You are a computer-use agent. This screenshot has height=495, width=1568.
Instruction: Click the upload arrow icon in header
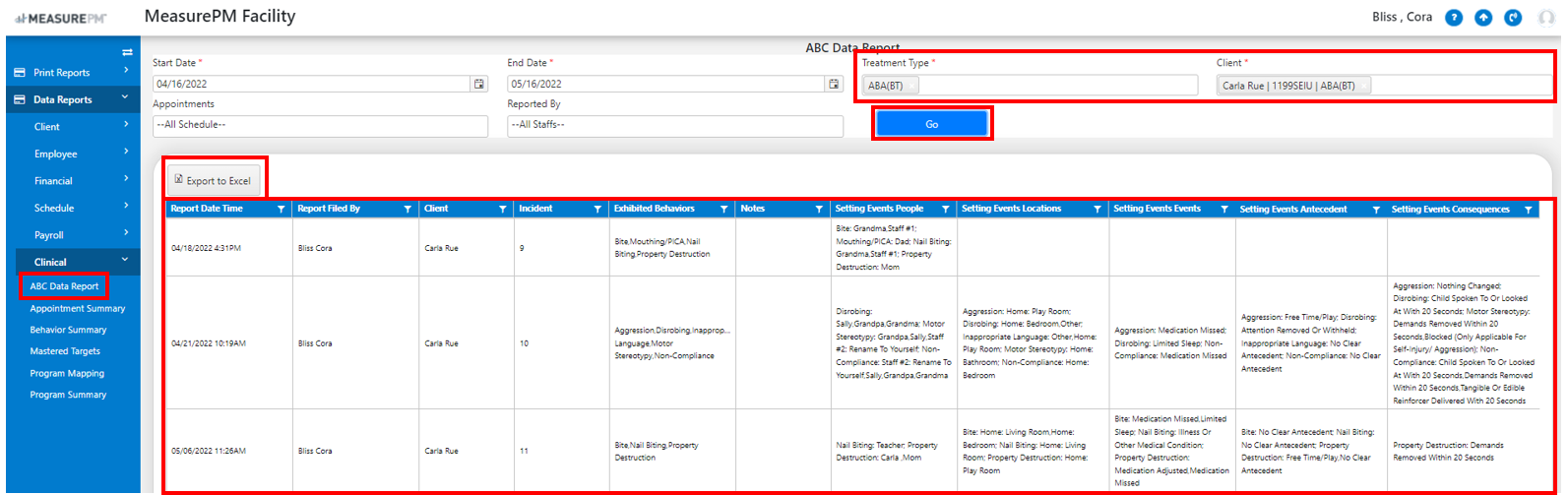pyautogui.click(x=1483, y=18)
